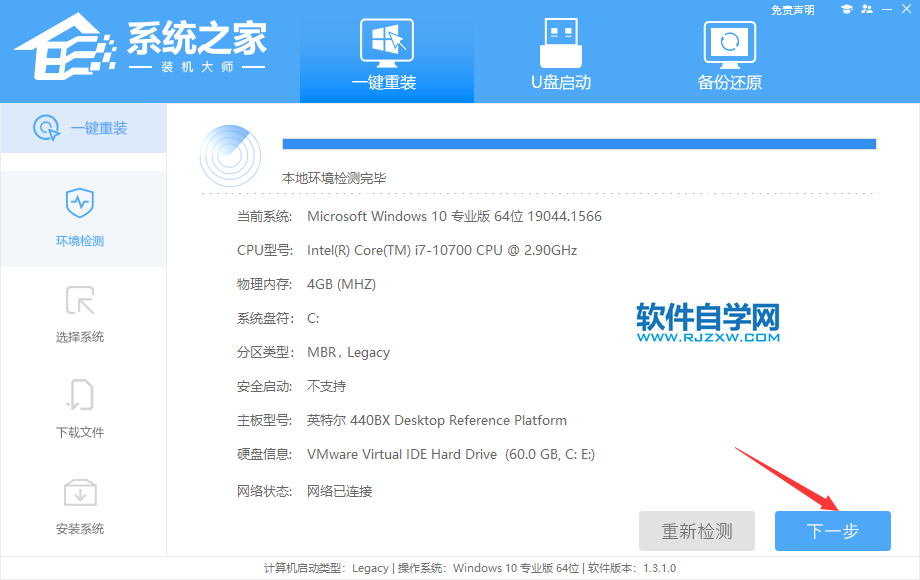Click the 4GB (MHZ) memory value
Image resolution: width=920 pixels, height=580 pixels.
pos(341,284)
